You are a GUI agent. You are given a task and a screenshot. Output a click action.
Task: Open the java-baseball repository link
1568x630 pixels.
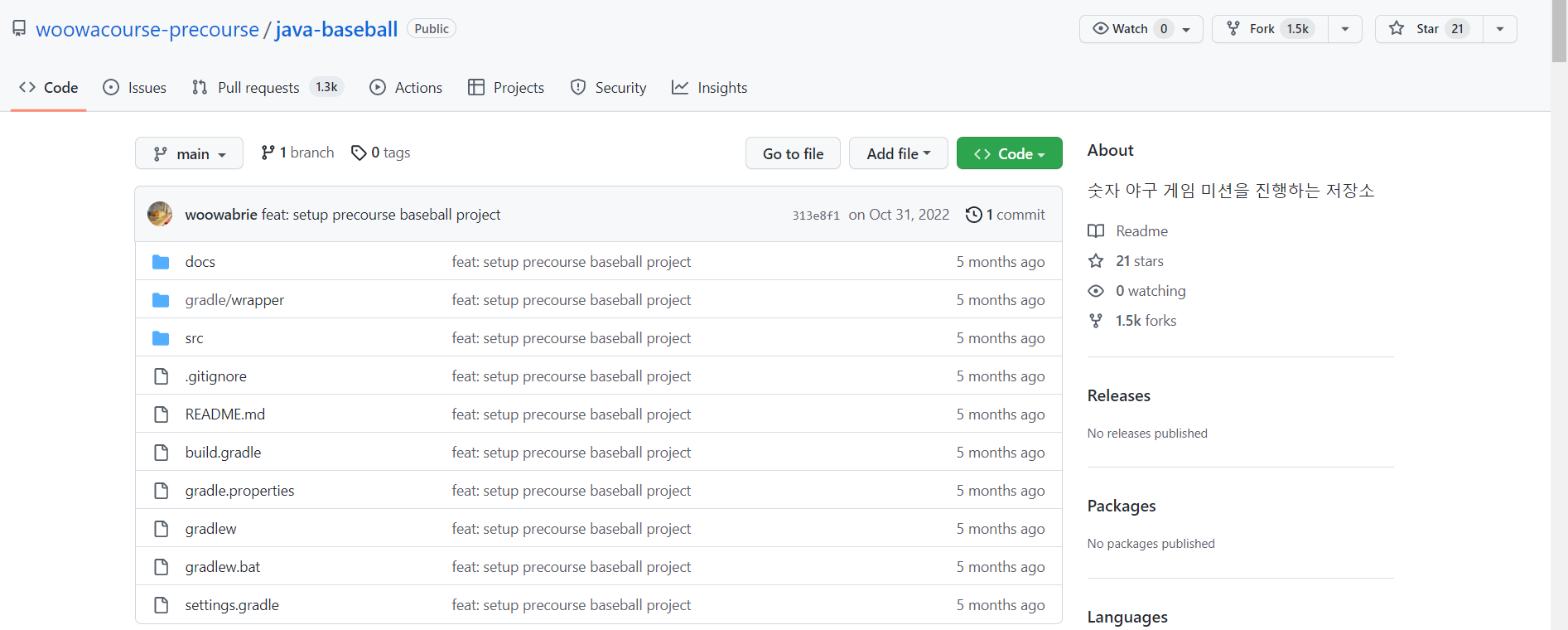[336, 29]
